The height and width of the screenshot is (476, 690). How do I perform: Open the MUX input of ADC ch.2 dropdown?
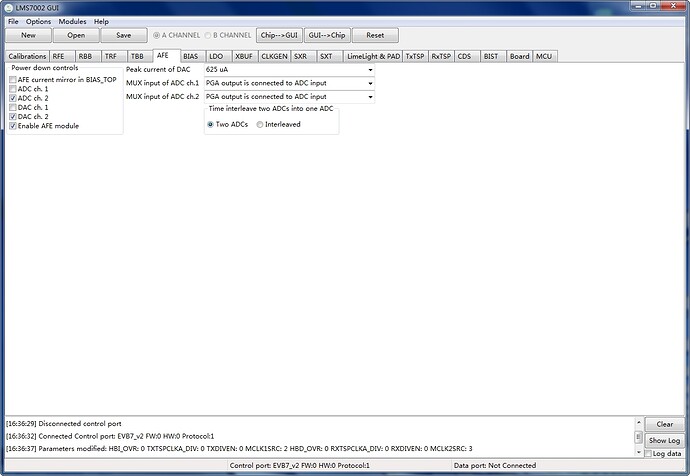289,97
